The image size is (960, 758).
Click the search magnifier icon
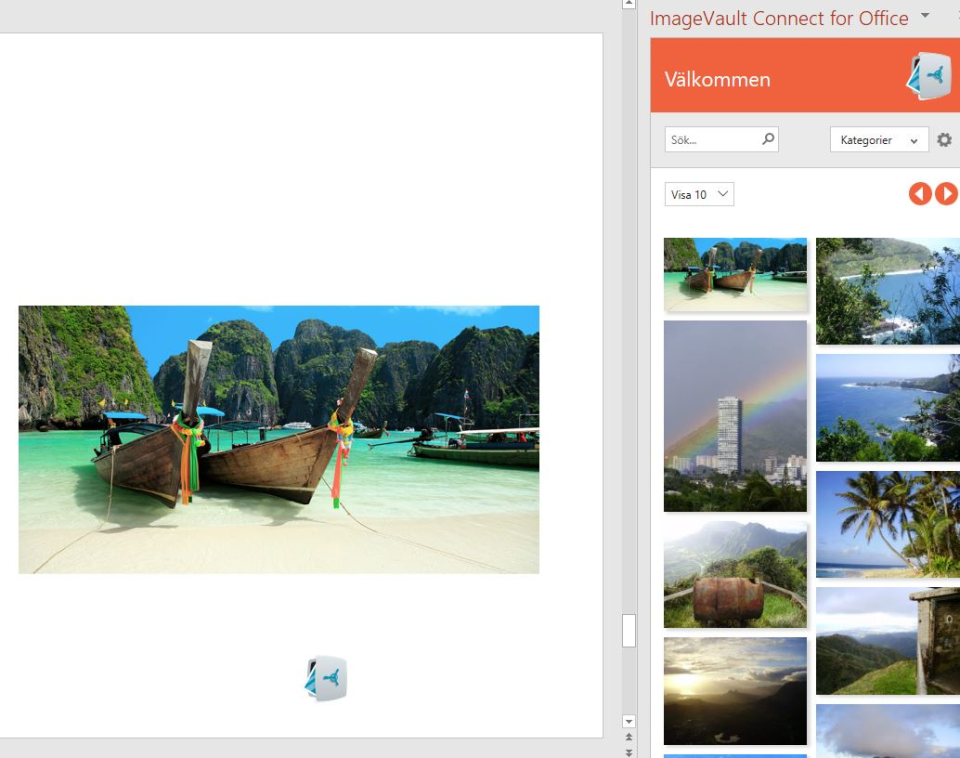tap(768, 139)
